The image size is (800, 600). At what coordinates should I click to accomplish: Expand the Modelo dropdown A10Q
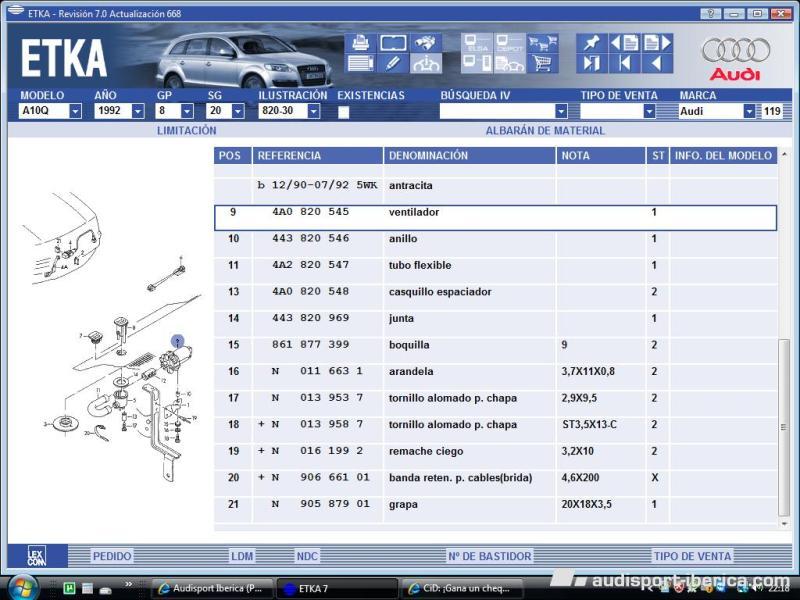pos(75,112)
